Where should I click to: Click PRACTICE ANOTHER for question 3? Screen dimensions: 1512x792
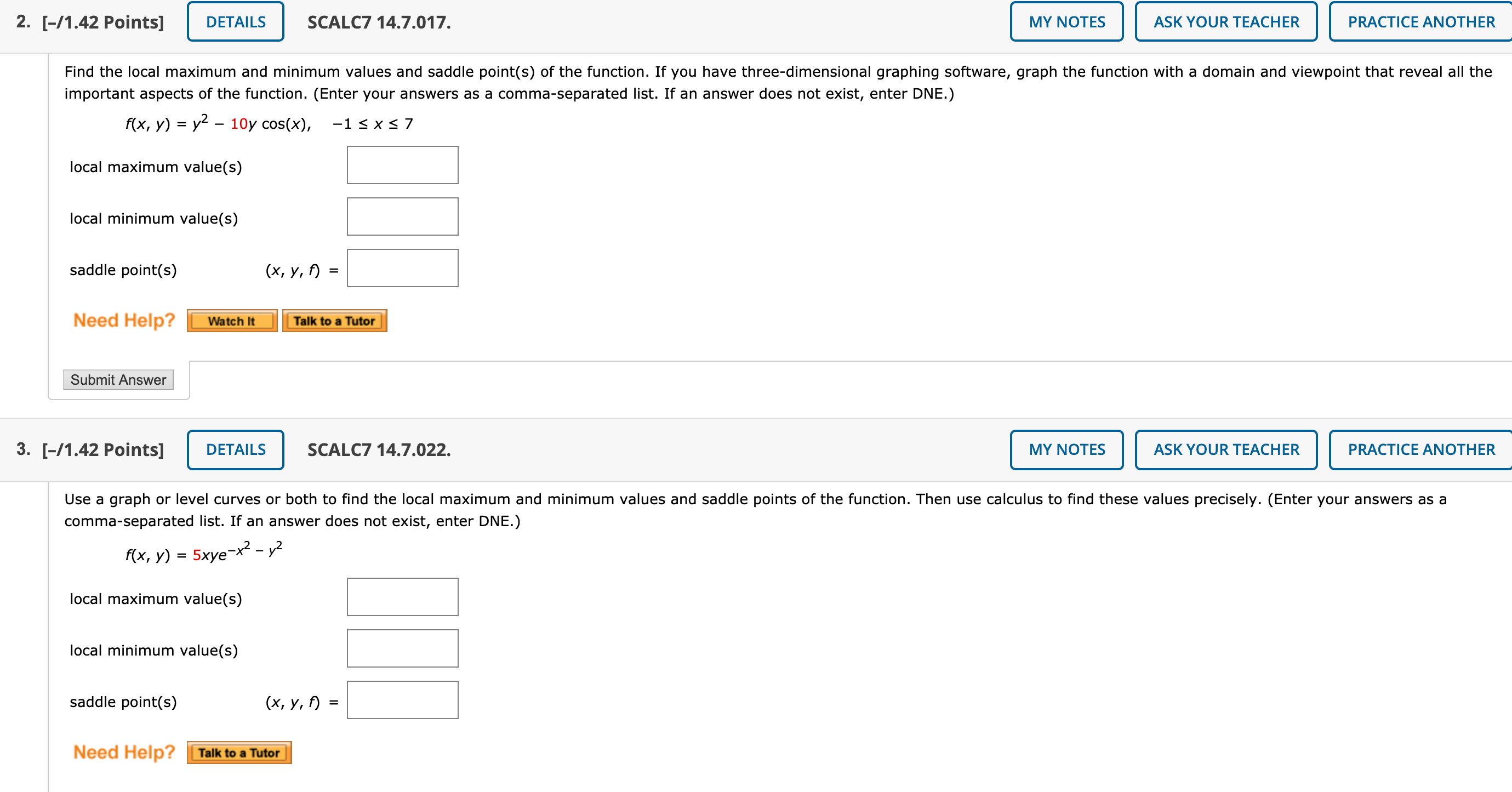tap(1420, 450)
